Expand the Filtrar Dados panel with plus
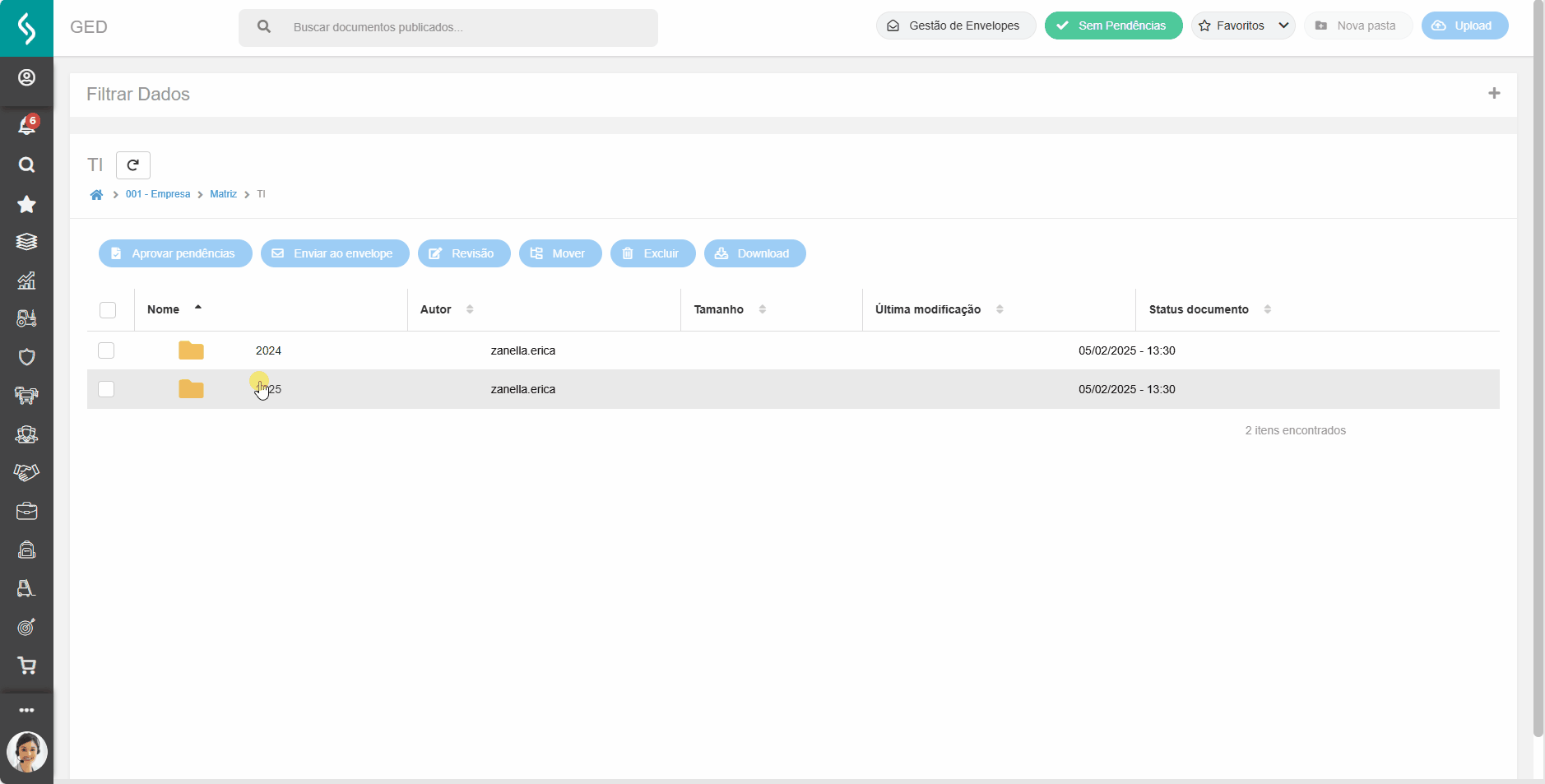This screenshot has width=1545, height=784. click(x=1494, y=94)
